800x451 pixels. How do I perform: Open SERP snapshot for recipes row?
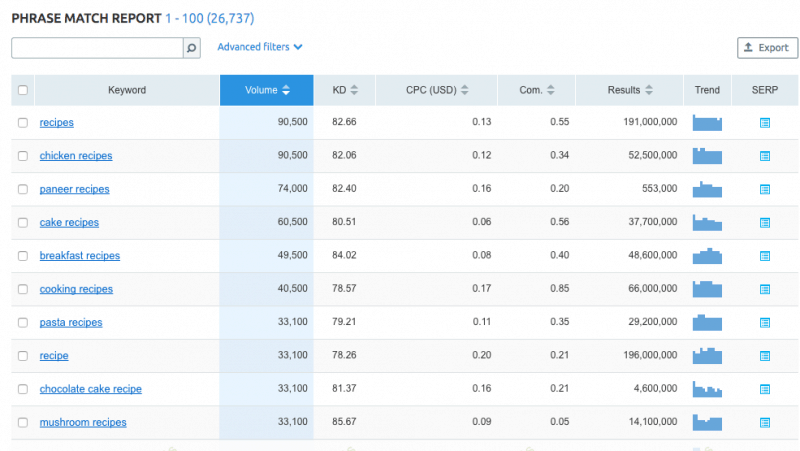click(764, 122)
